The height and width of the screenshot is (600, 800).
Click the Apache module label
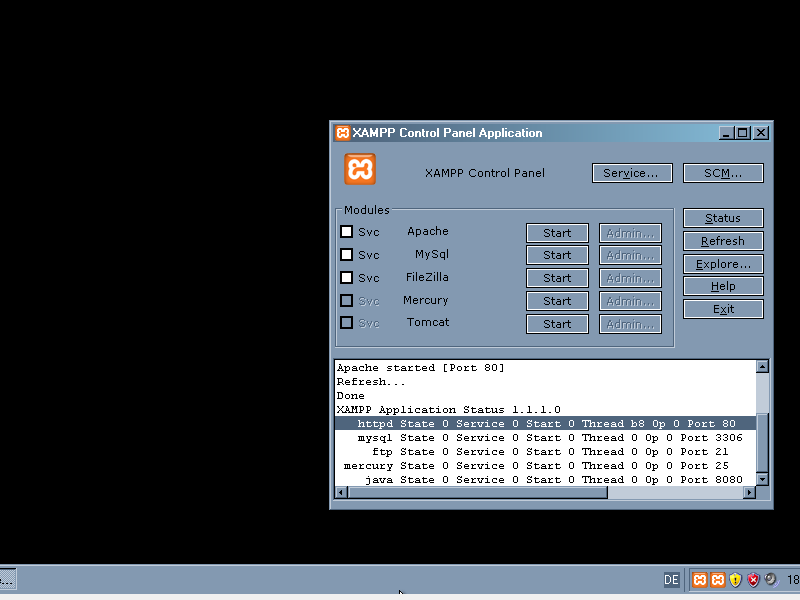coord(428,231)
